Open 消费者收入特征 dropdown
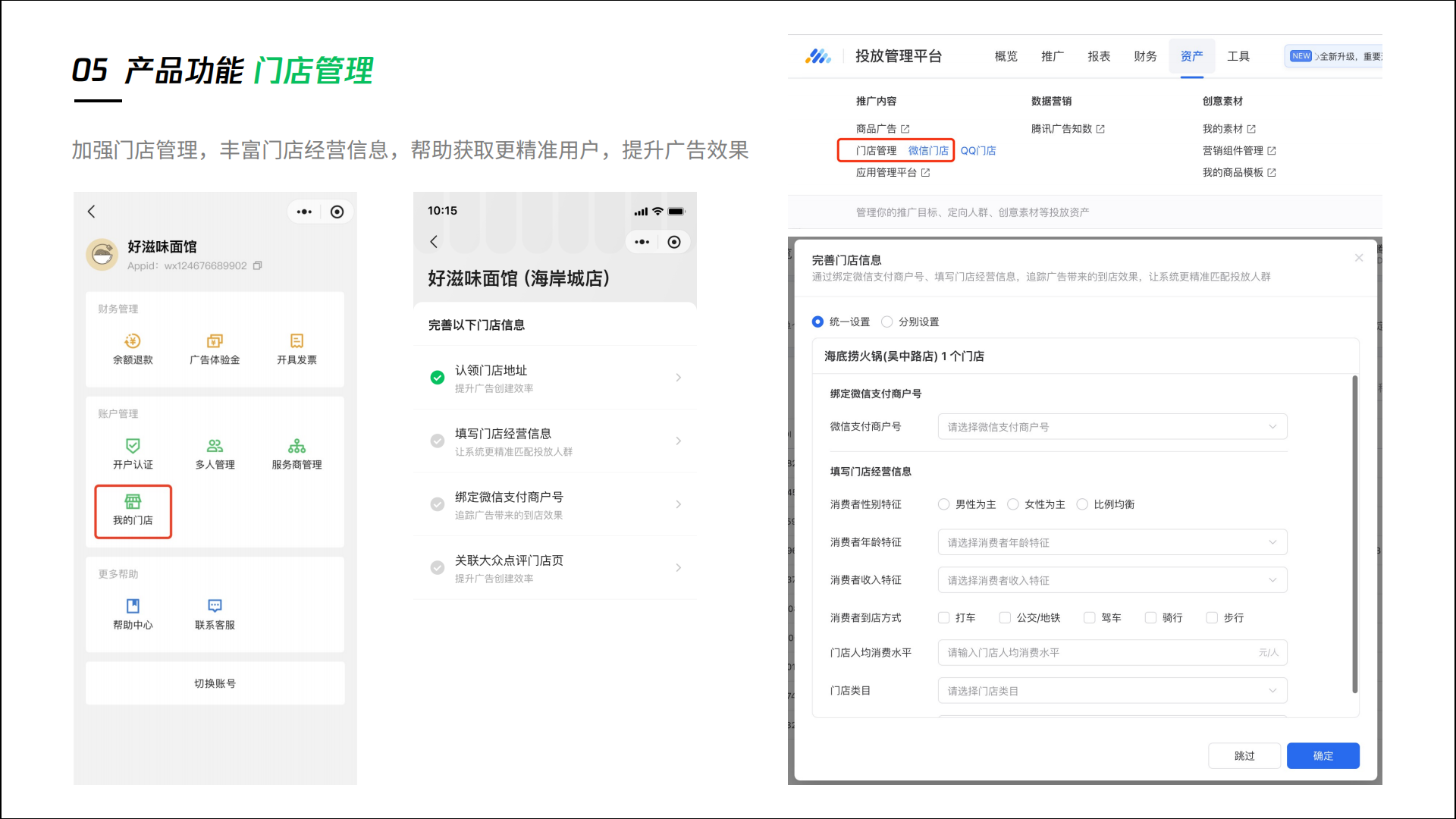This screenshot has height=819, width=1456. (1112, 580)
